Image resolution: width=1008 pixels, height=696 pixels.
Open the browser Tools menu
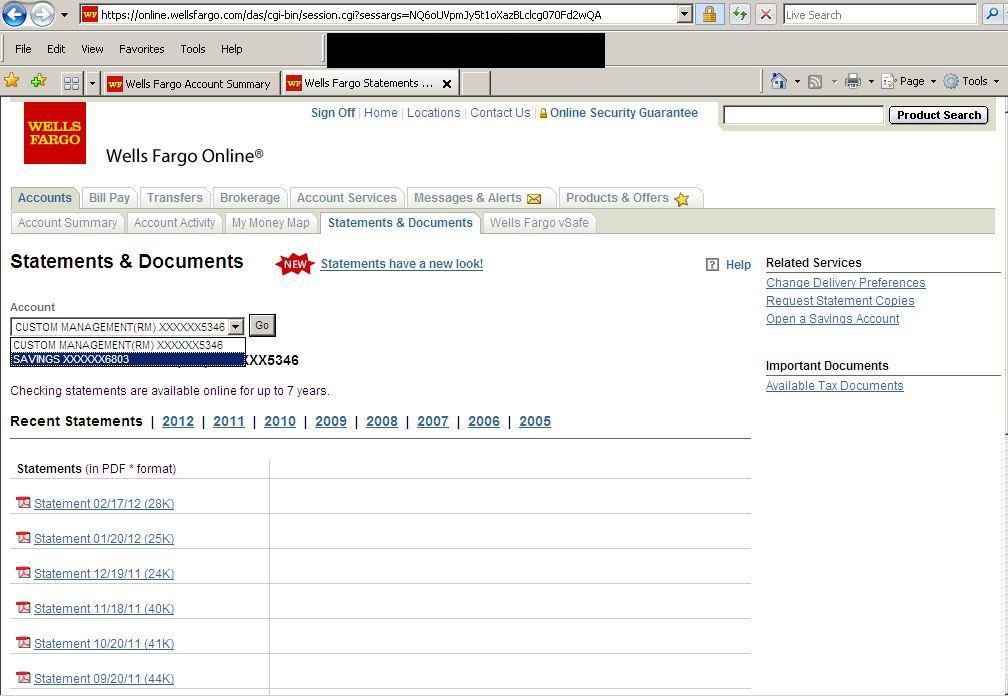(192, 49)
